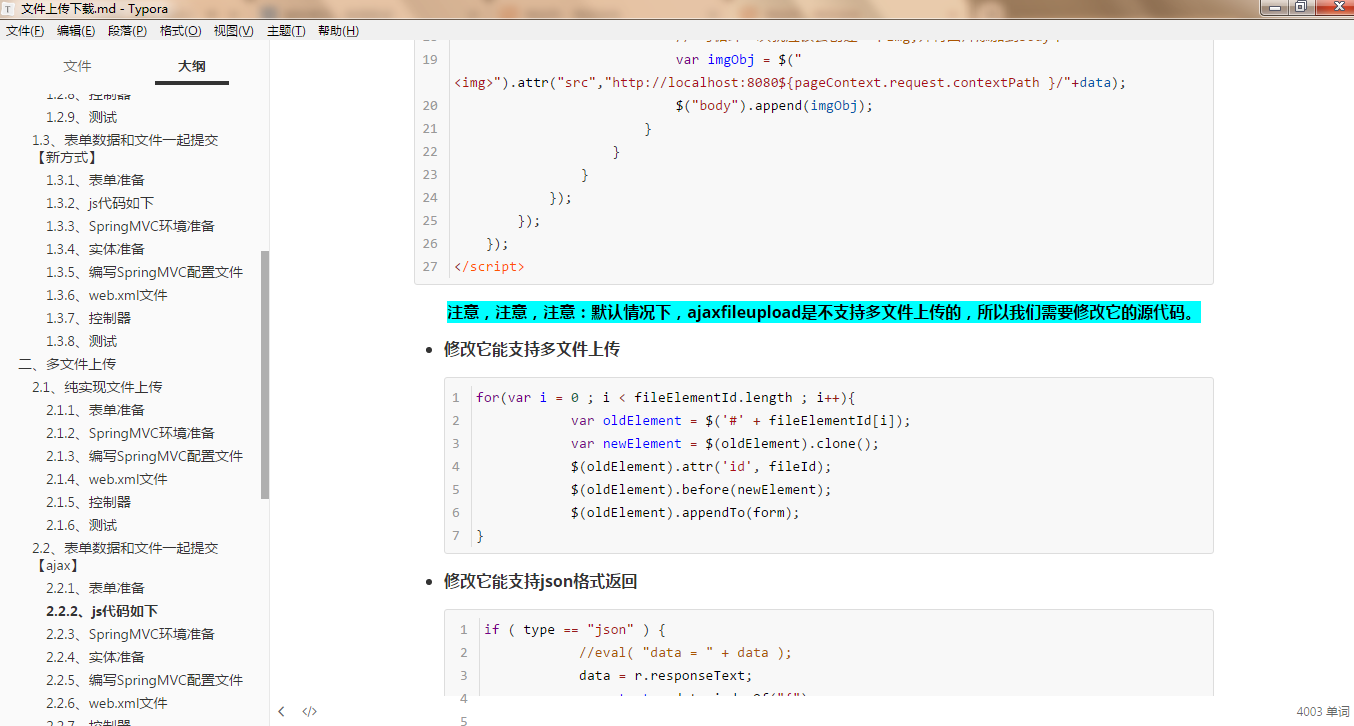Collapse the sidebar with the back arrow icon
Viewport: 1354px width, 726px height.
[x=282, y=712]
